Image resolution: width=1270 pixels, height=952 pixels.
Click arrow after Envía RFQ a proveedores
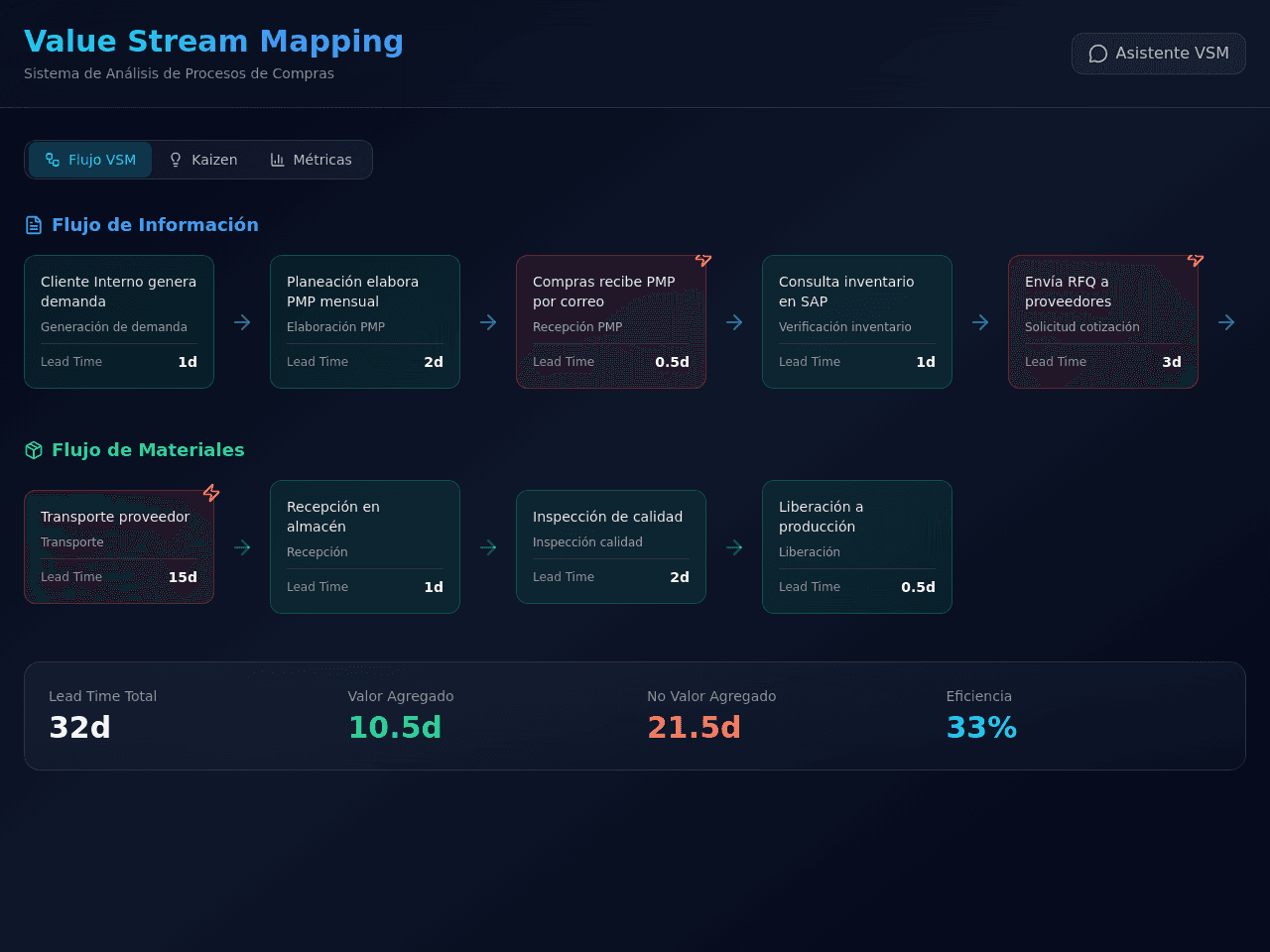click(x=1226, y=322)
